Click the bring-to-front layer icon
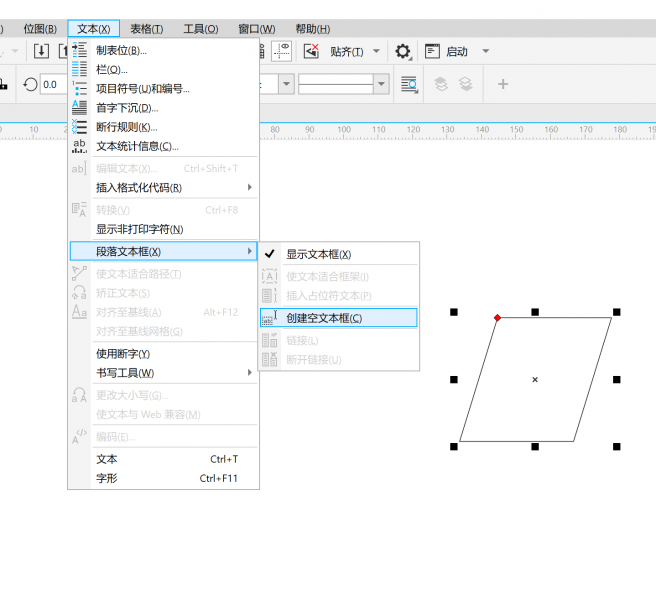Image resolution: width=656 pixels, height=600 pixels. click(441, 84)
